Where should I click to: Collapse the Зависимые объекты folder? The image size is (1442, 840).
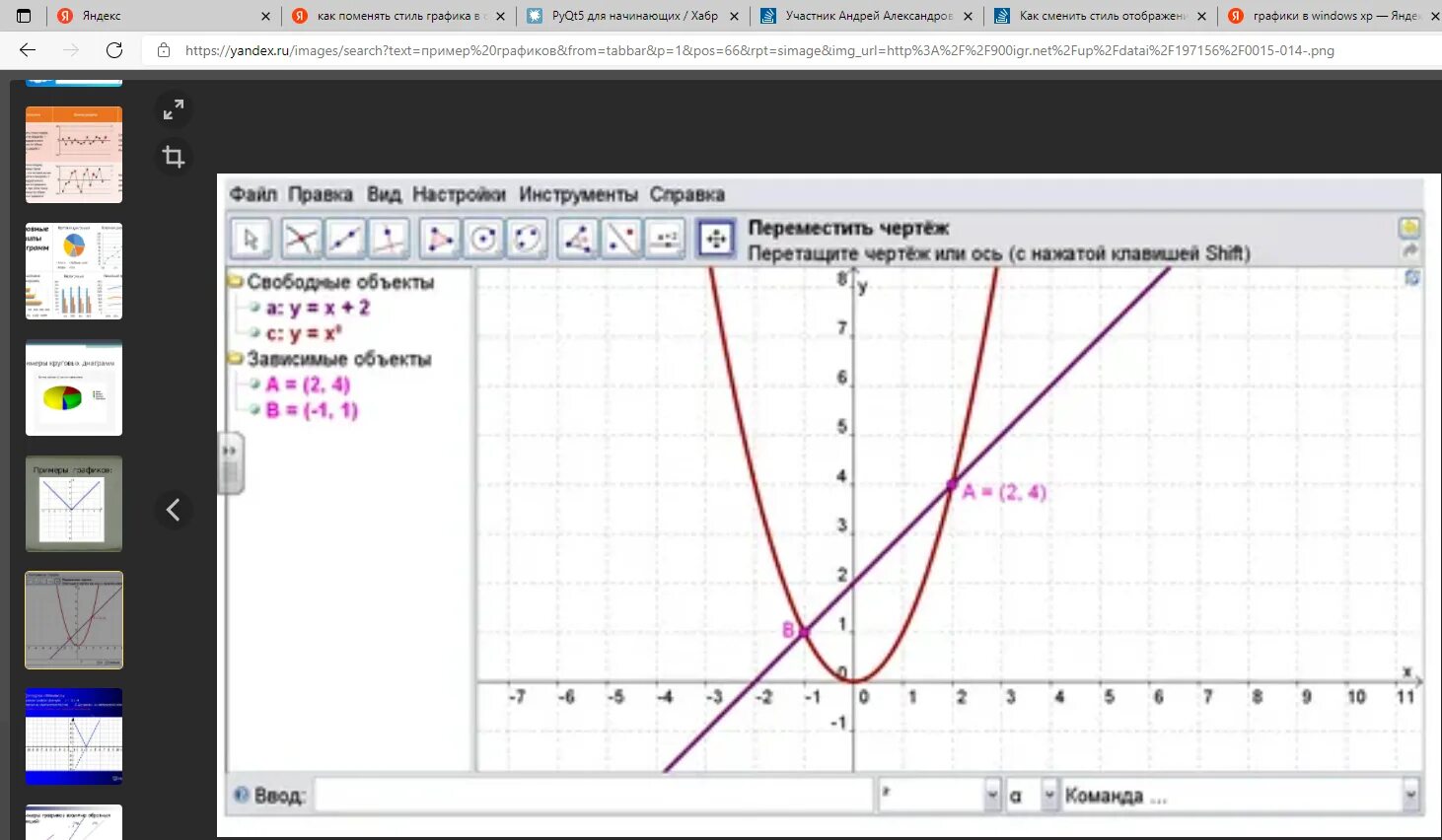(236, 359)
